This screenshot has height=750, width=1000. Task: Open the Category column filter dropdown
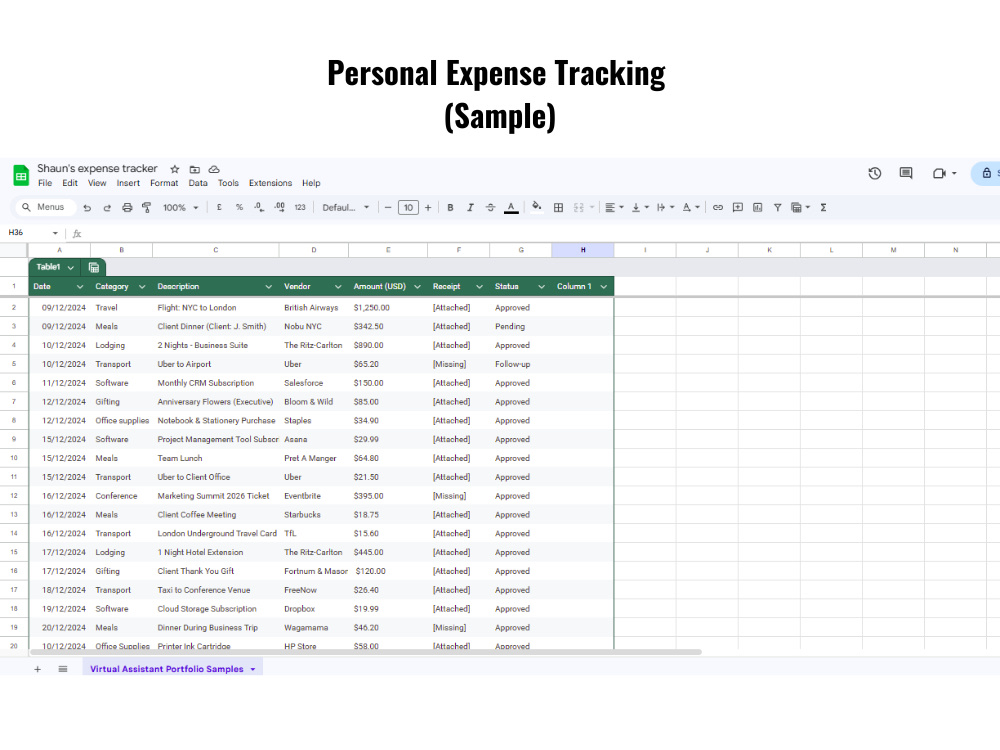[x=142, y=287]
